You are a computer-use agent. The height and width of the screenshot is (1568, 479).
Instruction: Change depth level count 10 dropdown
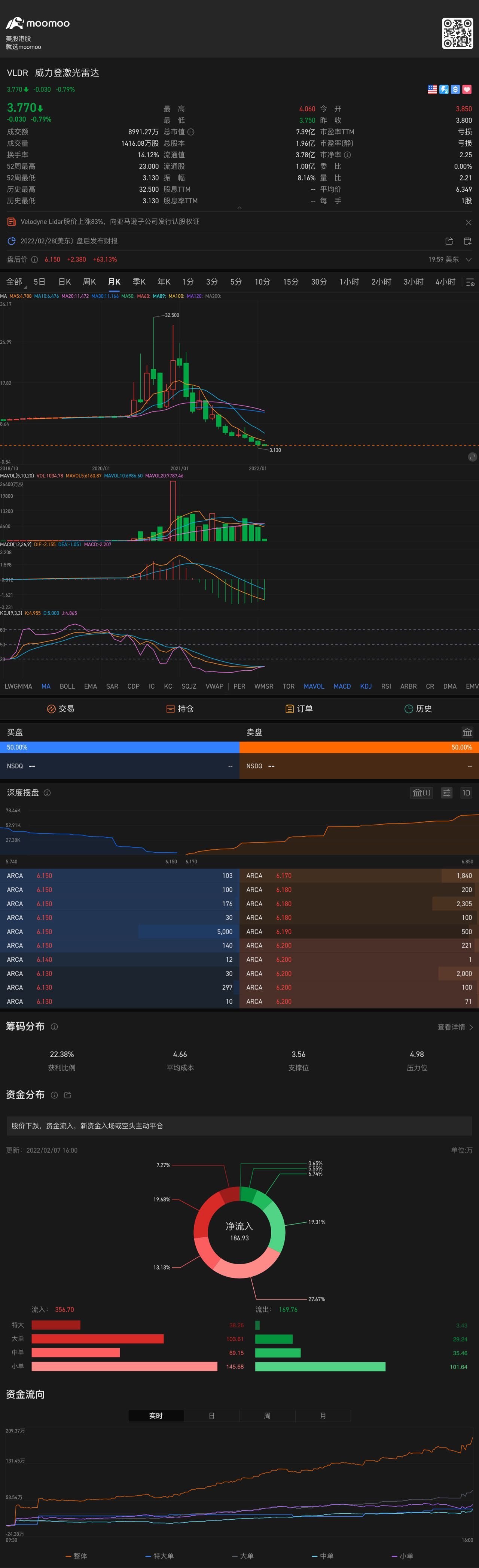click(466, 792)
